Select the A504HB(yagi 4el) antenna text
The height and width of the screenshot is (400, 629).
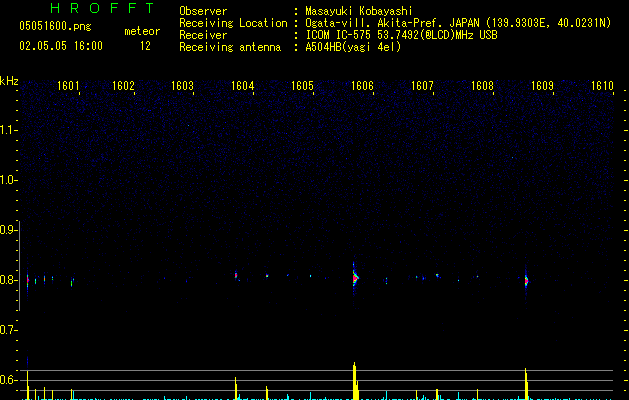(353, 47)
